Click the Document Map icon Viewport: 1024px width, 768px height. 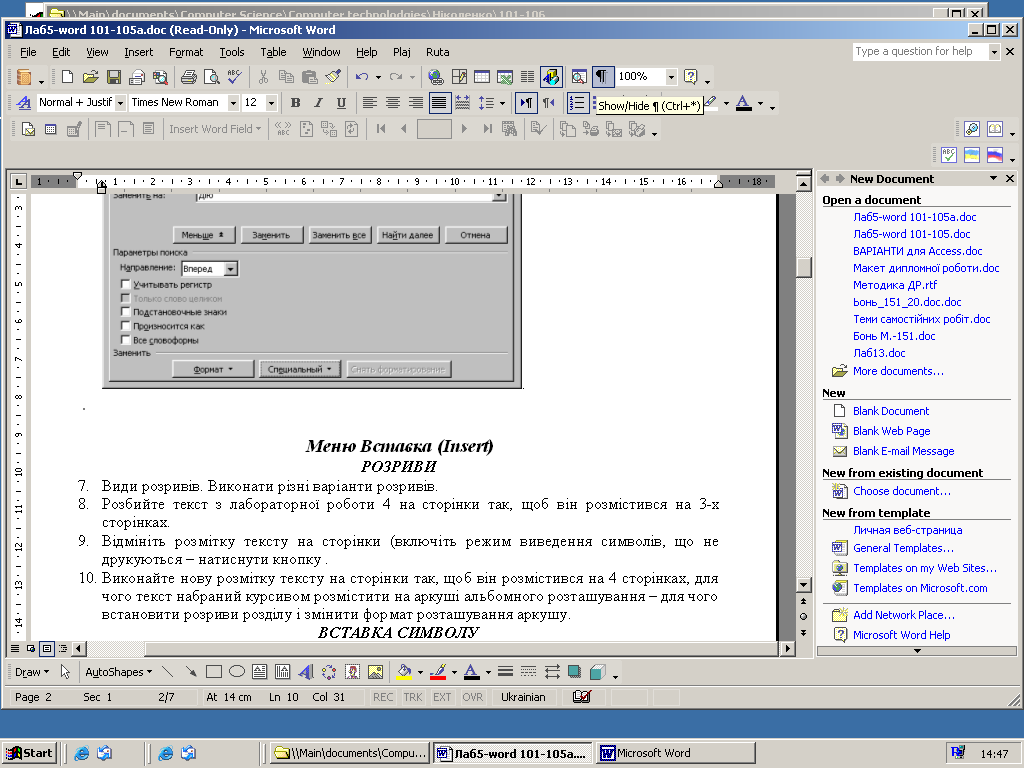tap(579, 77)
